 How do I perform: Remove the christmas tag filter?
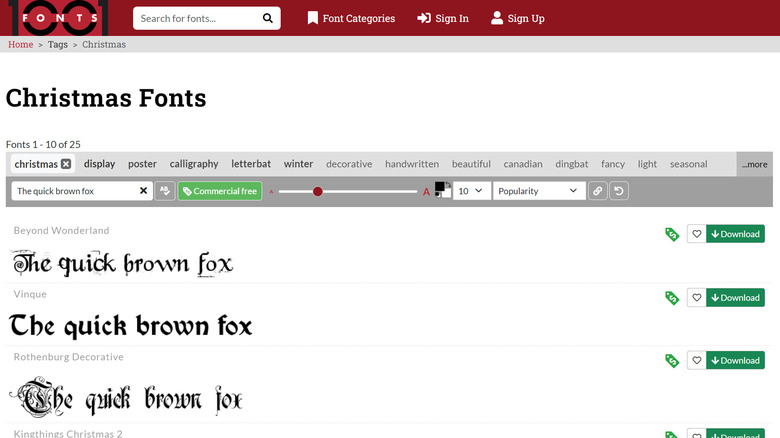(x=66, y=164)
